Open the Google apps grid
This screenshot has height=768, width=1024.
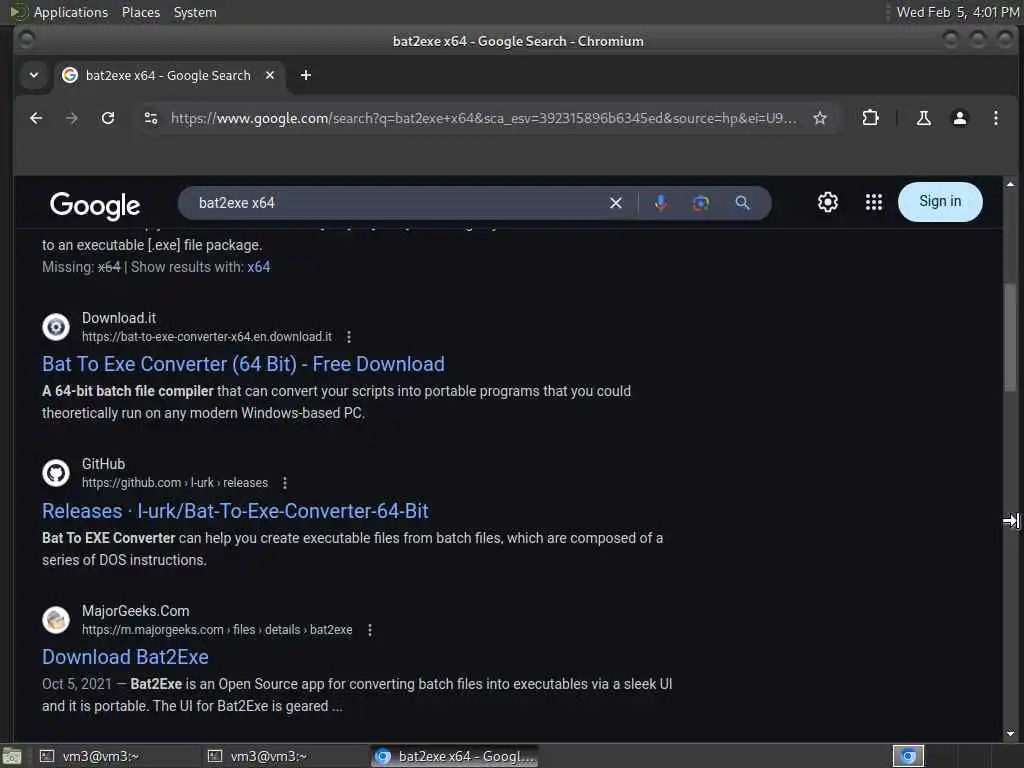coord(873,202)
